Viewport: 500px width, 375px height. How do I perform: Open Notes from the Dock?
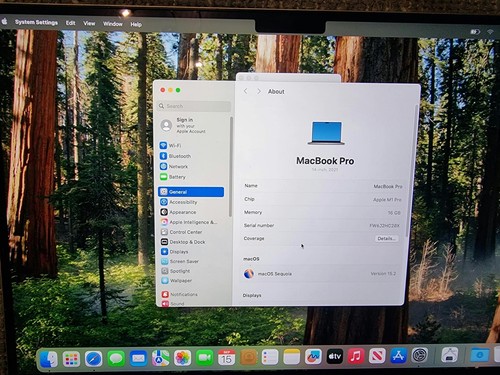292,357
